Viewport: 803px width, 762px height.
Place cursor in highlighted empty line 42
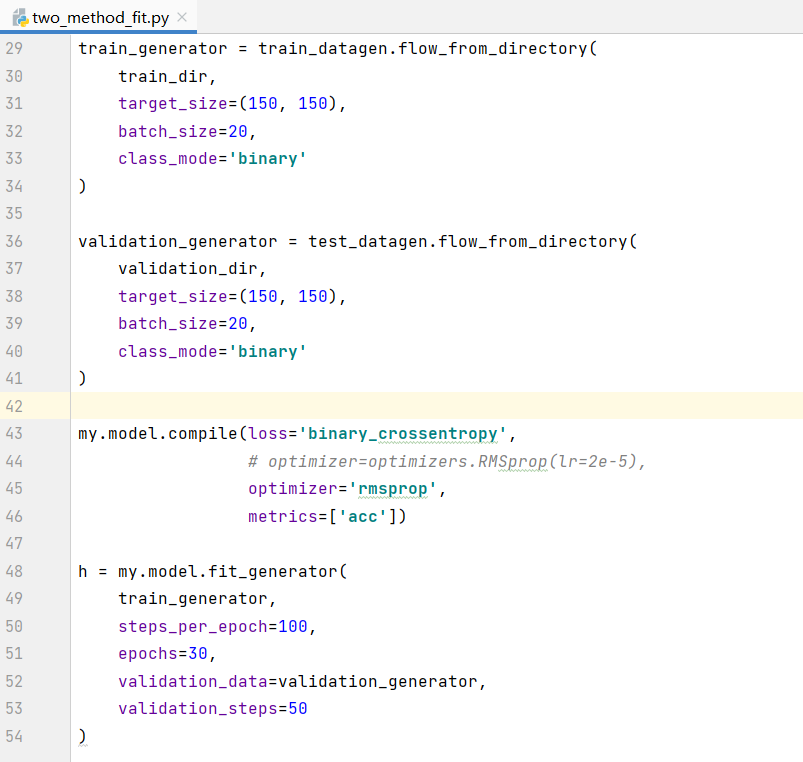437,406
